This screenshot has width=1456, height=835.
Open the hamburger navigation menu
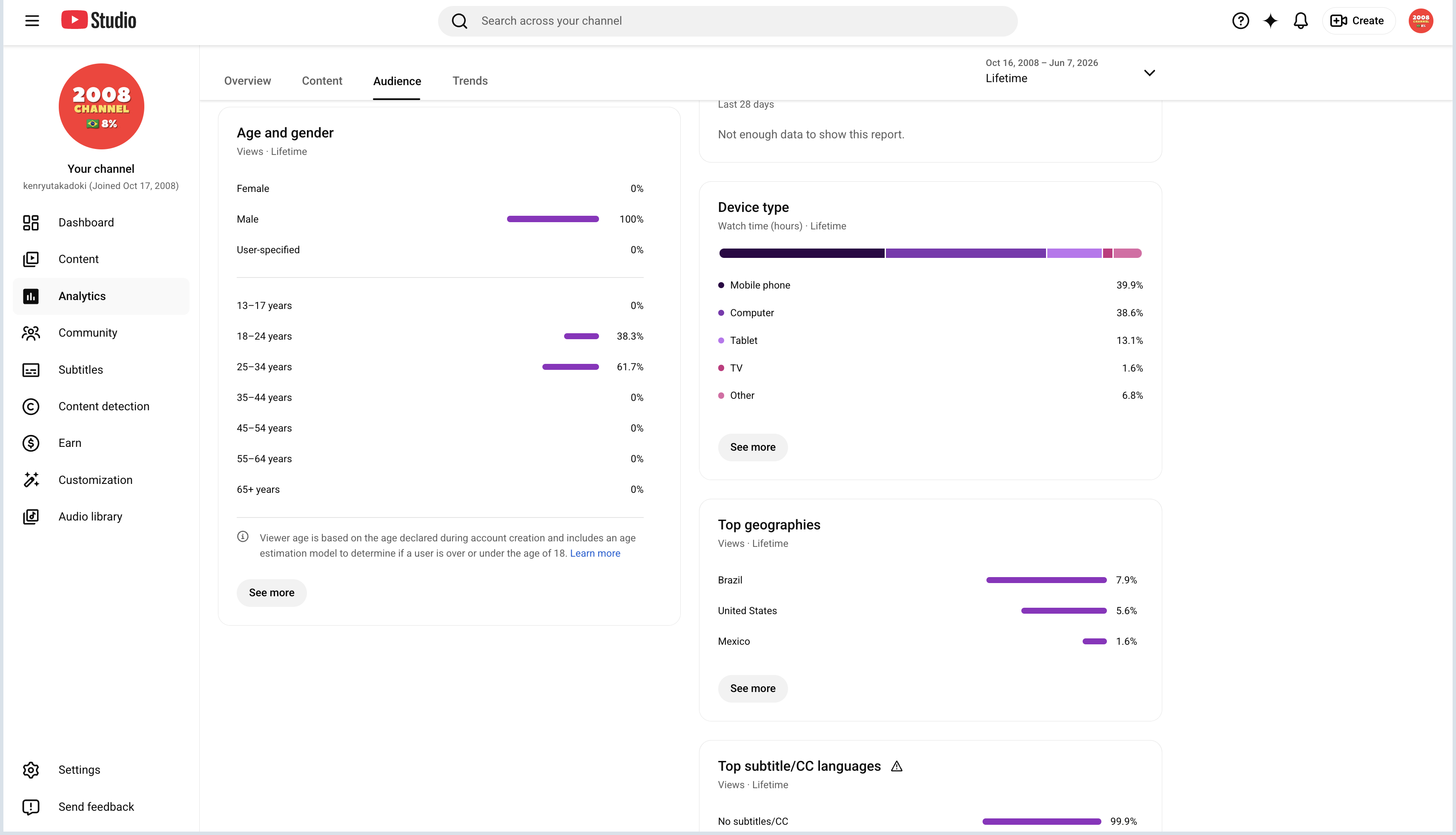[32, 21]
